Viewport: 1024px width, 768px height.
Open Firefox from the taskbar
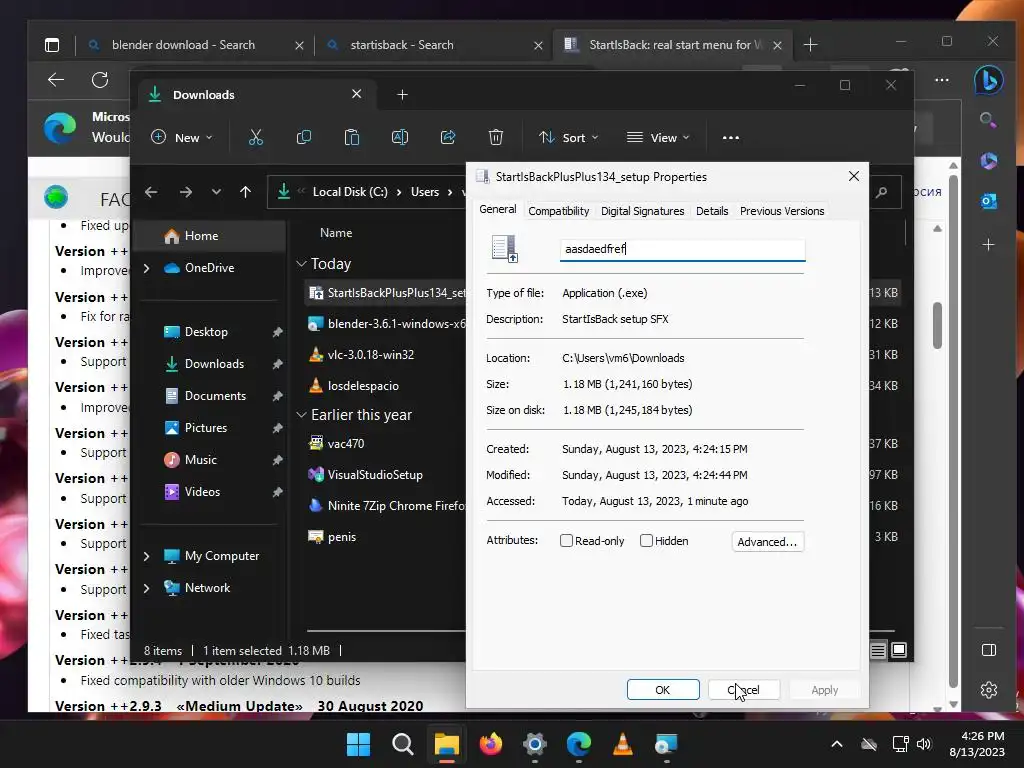point(491,744)
